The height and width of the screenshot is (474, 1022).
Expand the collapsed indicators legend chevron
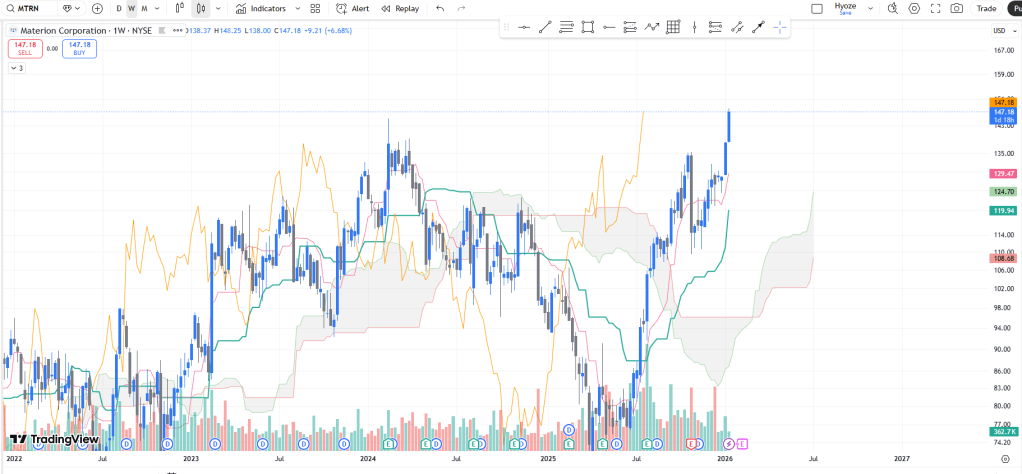pos(18,68)
